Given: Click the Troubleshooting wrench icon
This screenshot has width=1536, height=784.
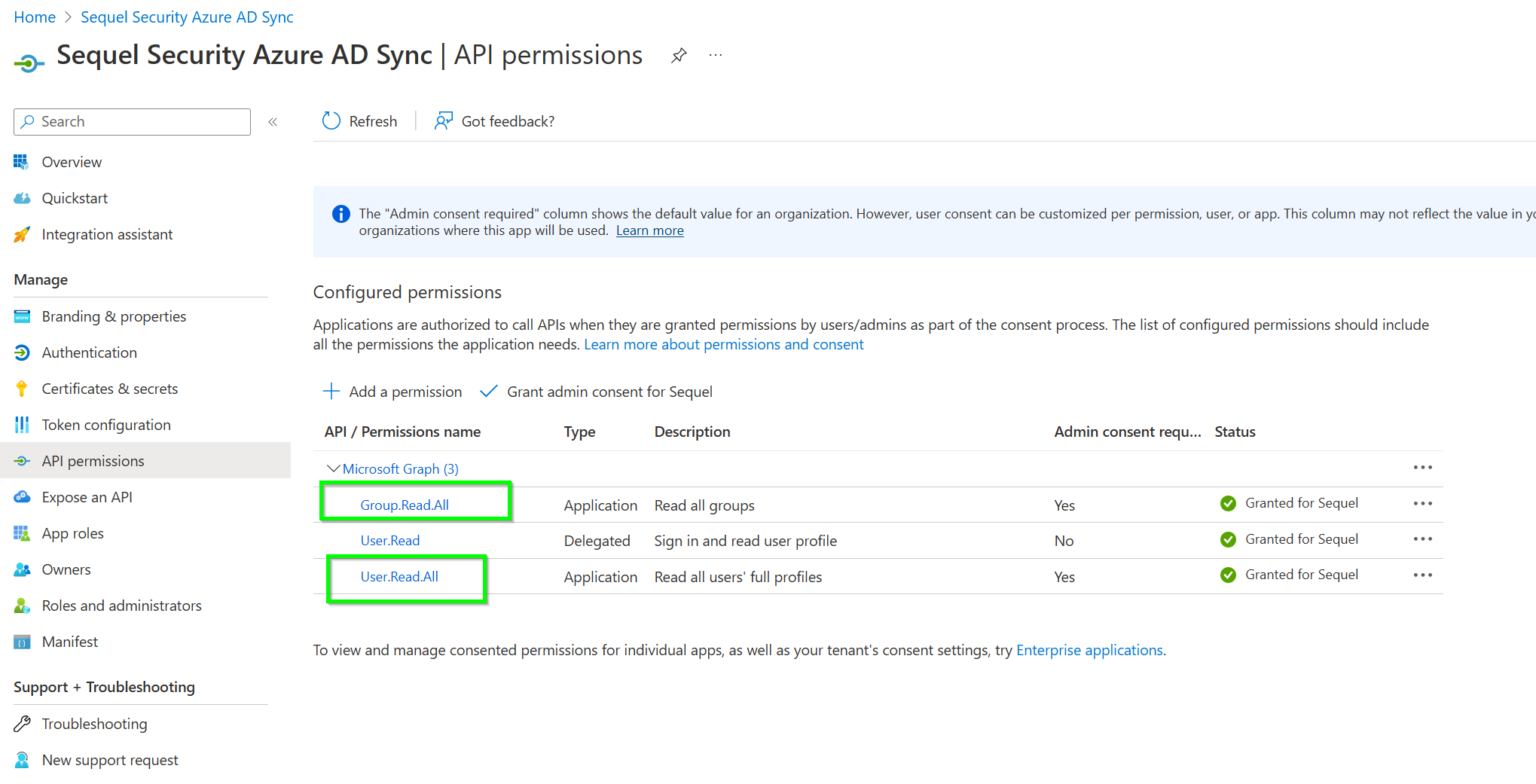Looking at the screenshot, I should tap(22, 724).
